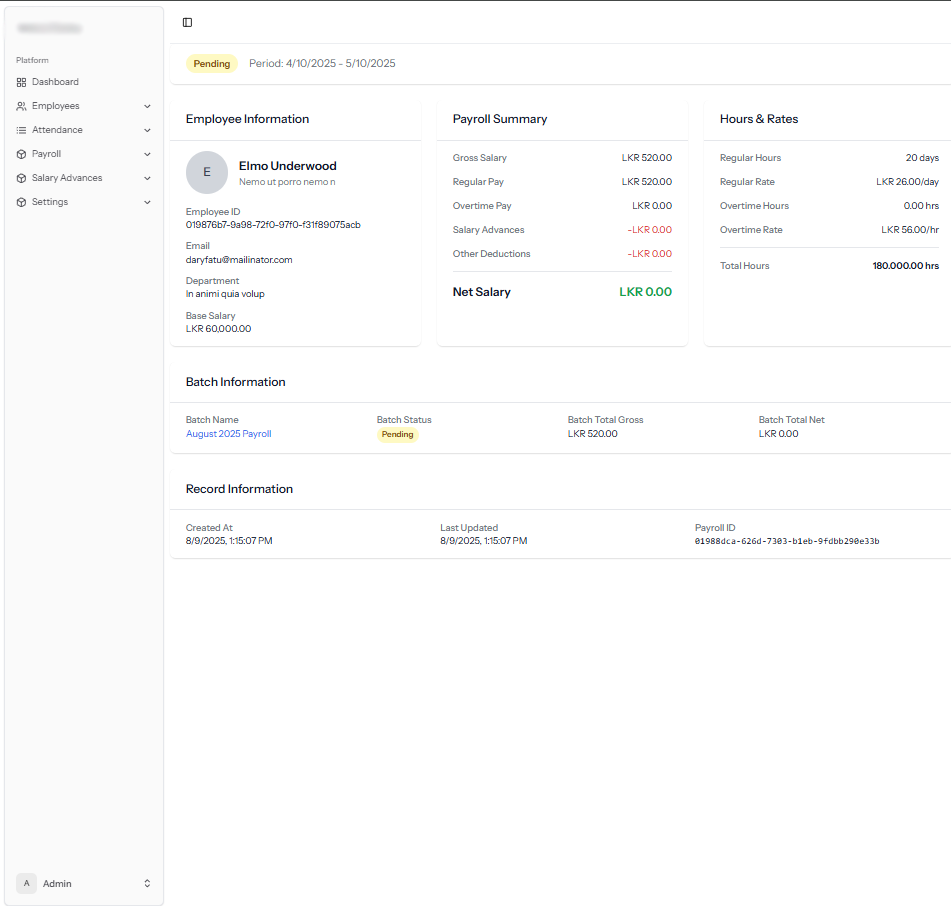951x906 pixels.
Task: Click the Last Updated timestamp value
Action: (483, 540)
